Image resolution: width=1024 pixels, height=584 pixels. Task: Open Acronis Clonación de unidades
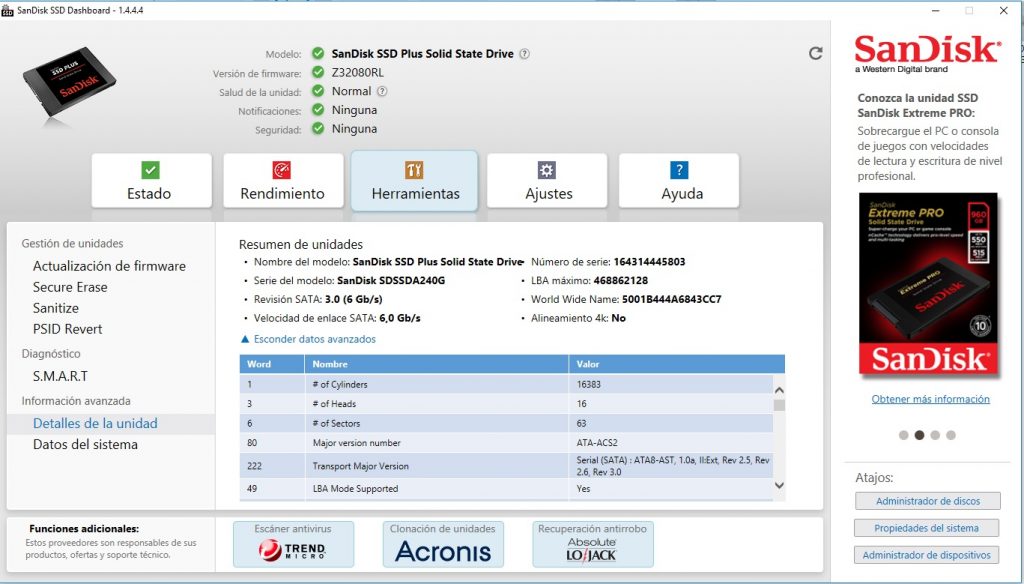[x=443, y=544]
